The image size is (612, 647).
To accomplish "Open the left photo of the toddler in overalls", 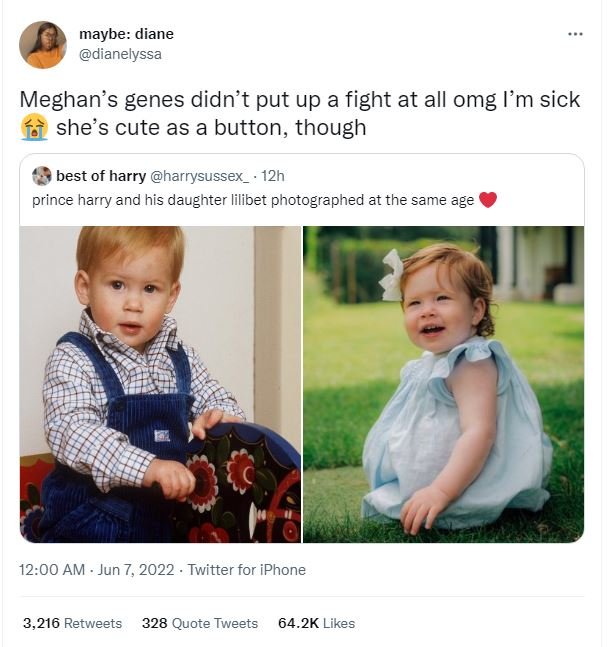I will click(160, 384).
